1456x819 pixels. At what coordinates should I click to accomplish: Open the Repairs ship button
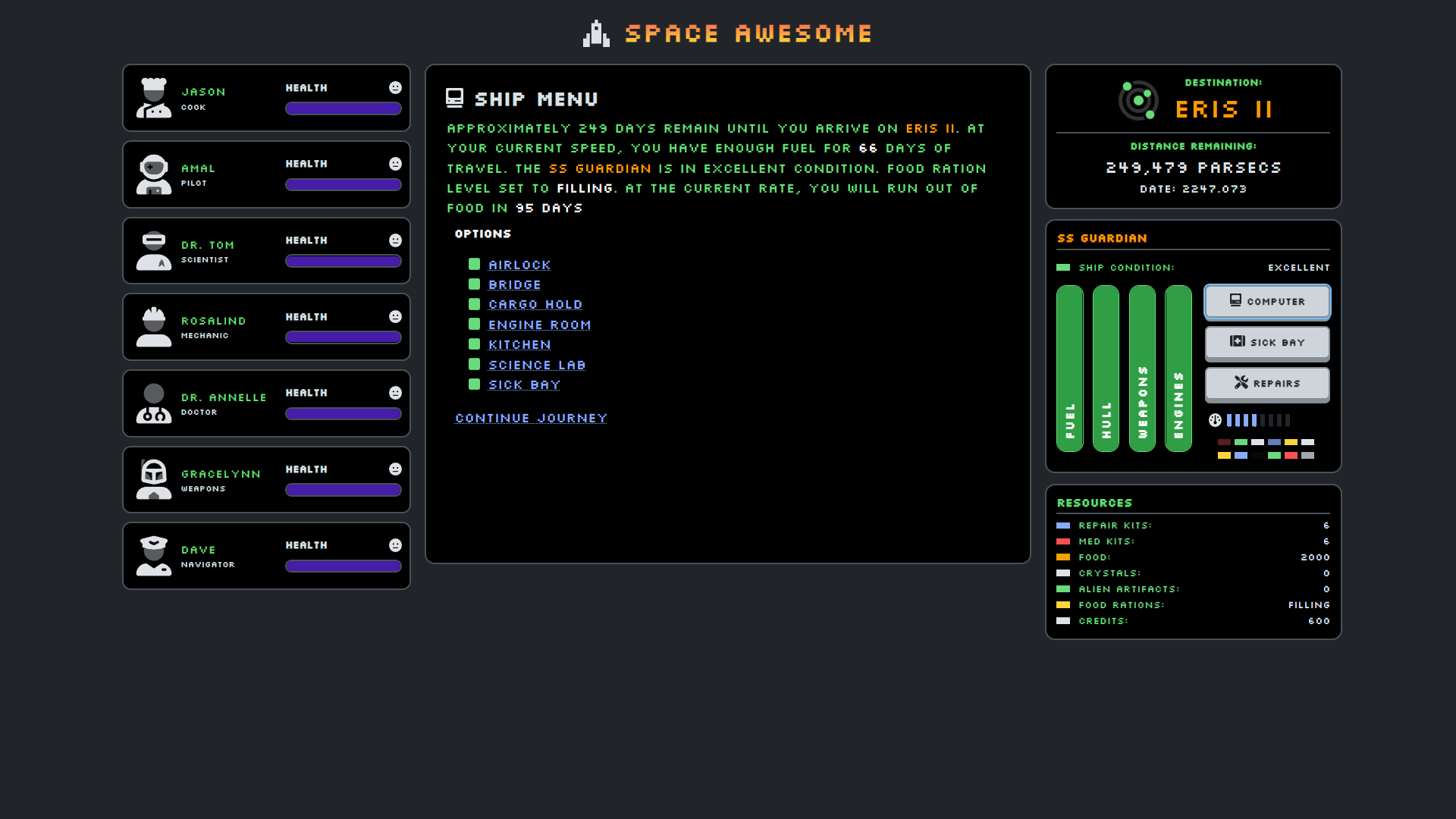pyautogui.click(x=1266, y=383)
